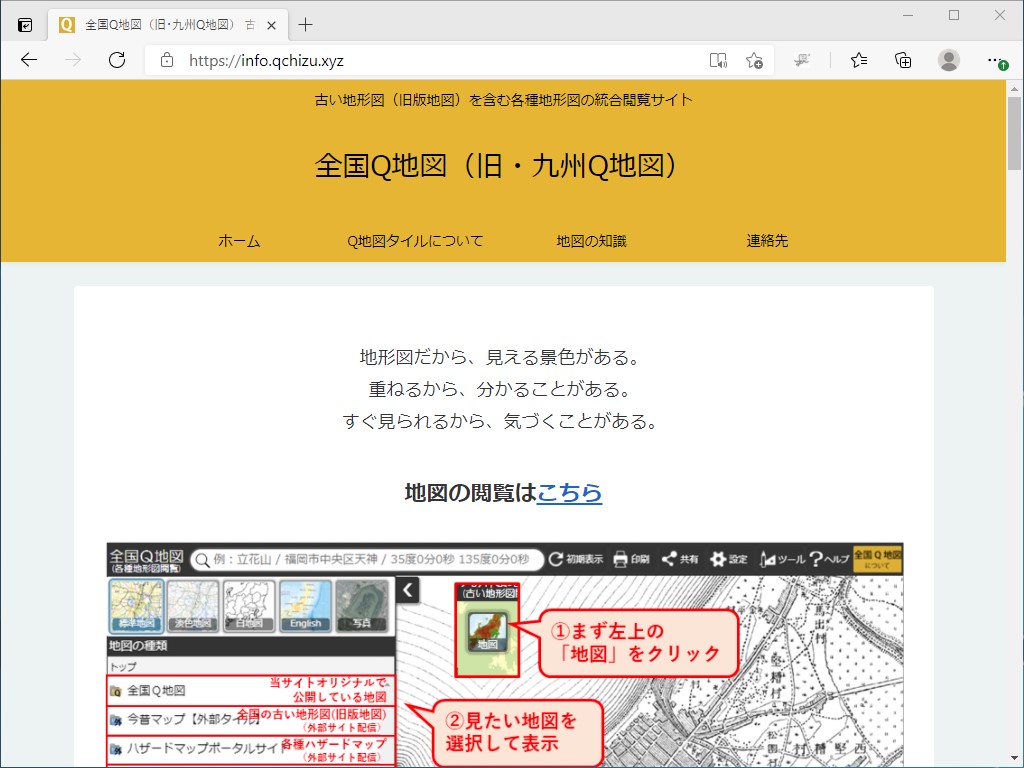Viewport: 1024px width, 768px height.
Task: Click the read aloud icon in the address bar
Action: click(x=718, y=60)
